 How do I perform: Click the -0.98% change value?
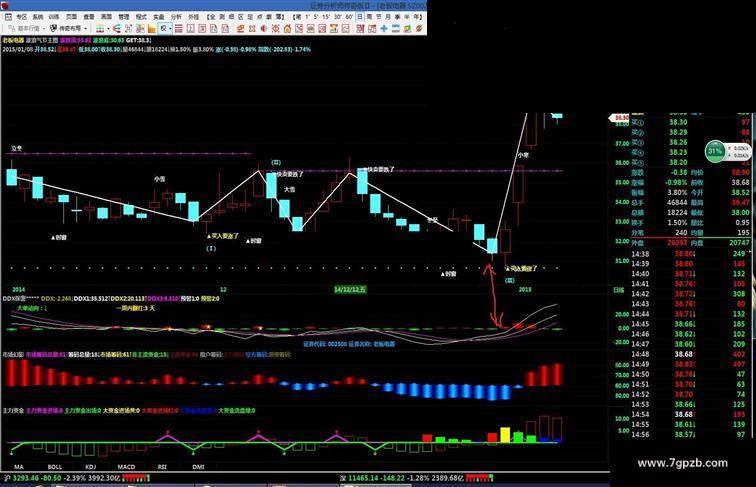point(676,183)
